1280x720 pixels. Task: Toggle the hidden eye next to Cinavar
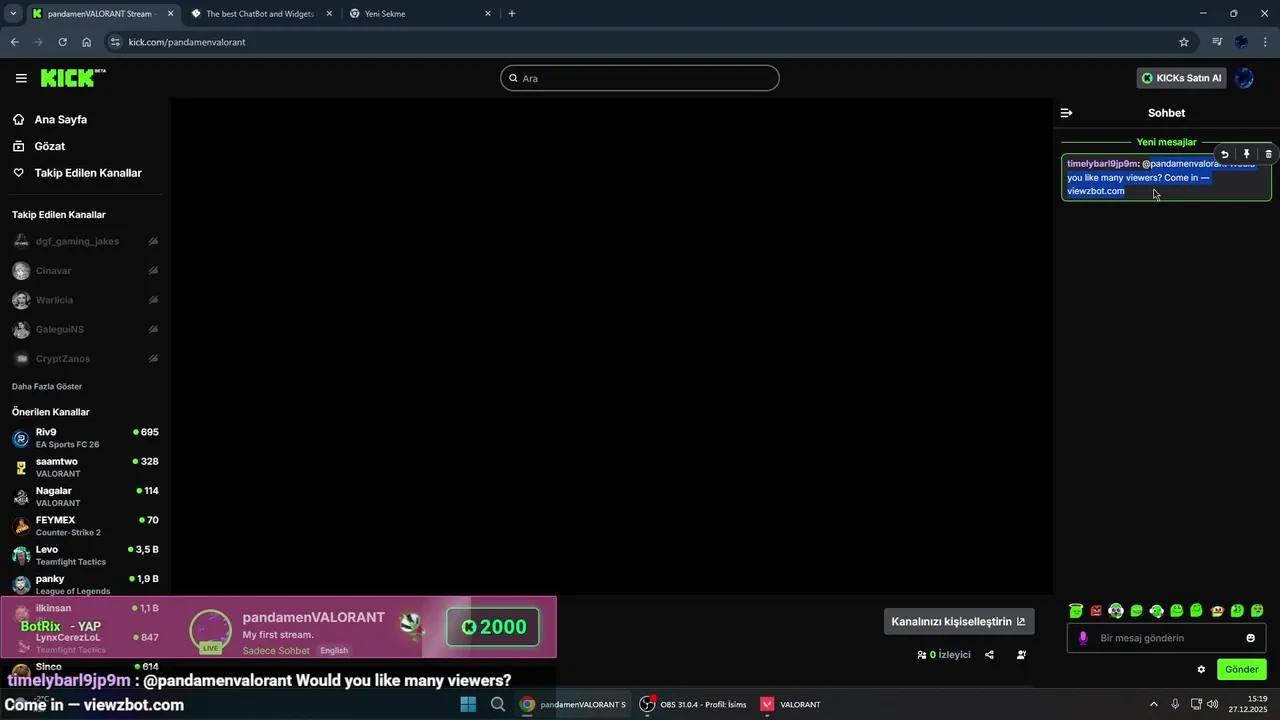pos(153,271)
